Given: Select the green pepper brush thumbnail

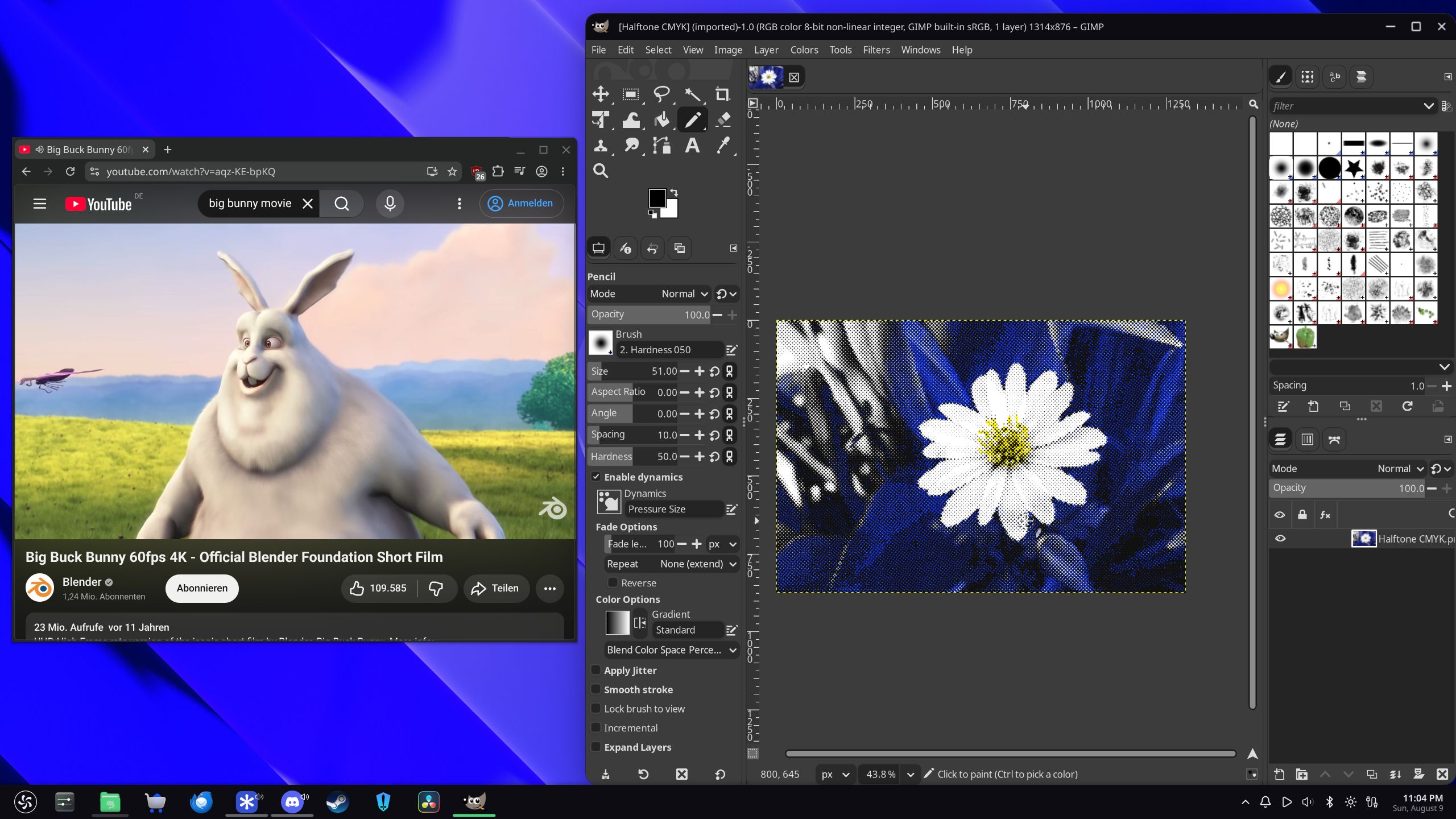Looking at the screenshot, I should coord(1305,337).
